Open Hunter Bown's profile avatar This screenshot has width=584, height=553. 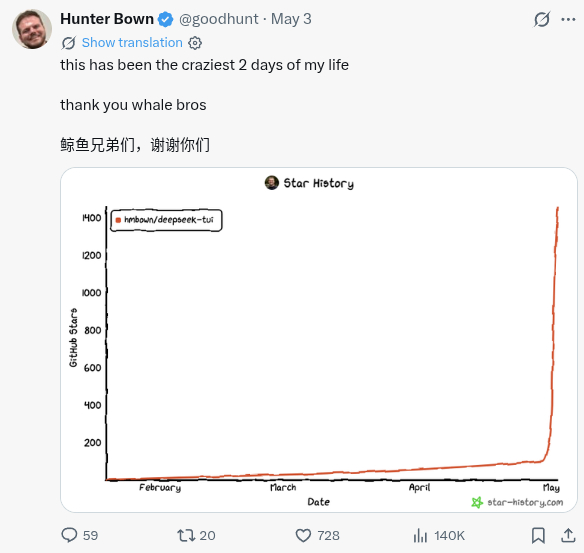coord(32,29)
